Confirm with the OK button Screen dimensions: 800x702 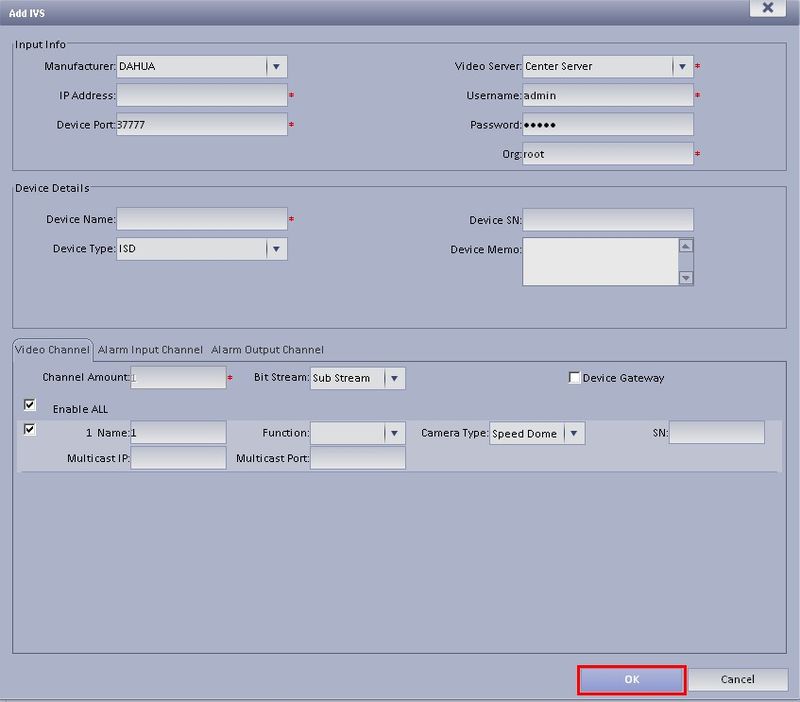click(632, 680)
